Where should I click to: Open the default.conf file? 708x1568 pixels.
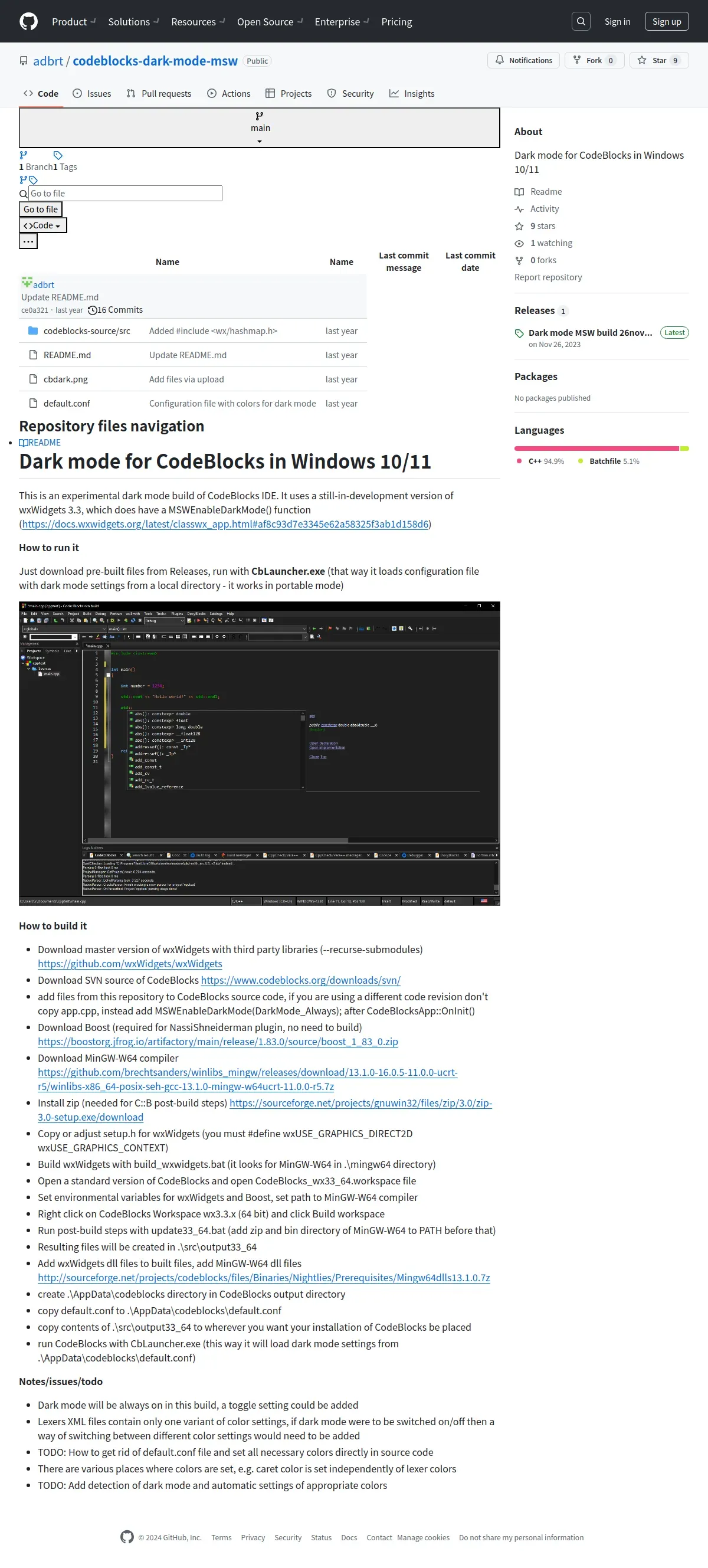(x=67, y=404)
